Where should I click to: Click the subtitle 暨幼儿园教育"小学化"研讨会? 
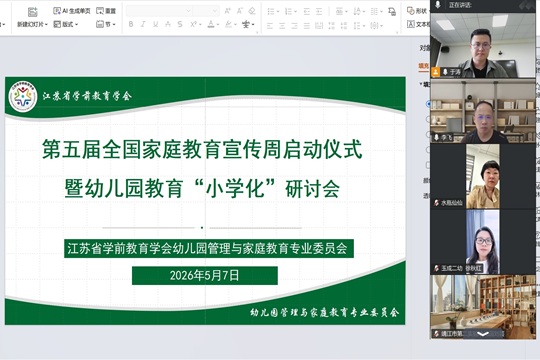coord(202,188)
